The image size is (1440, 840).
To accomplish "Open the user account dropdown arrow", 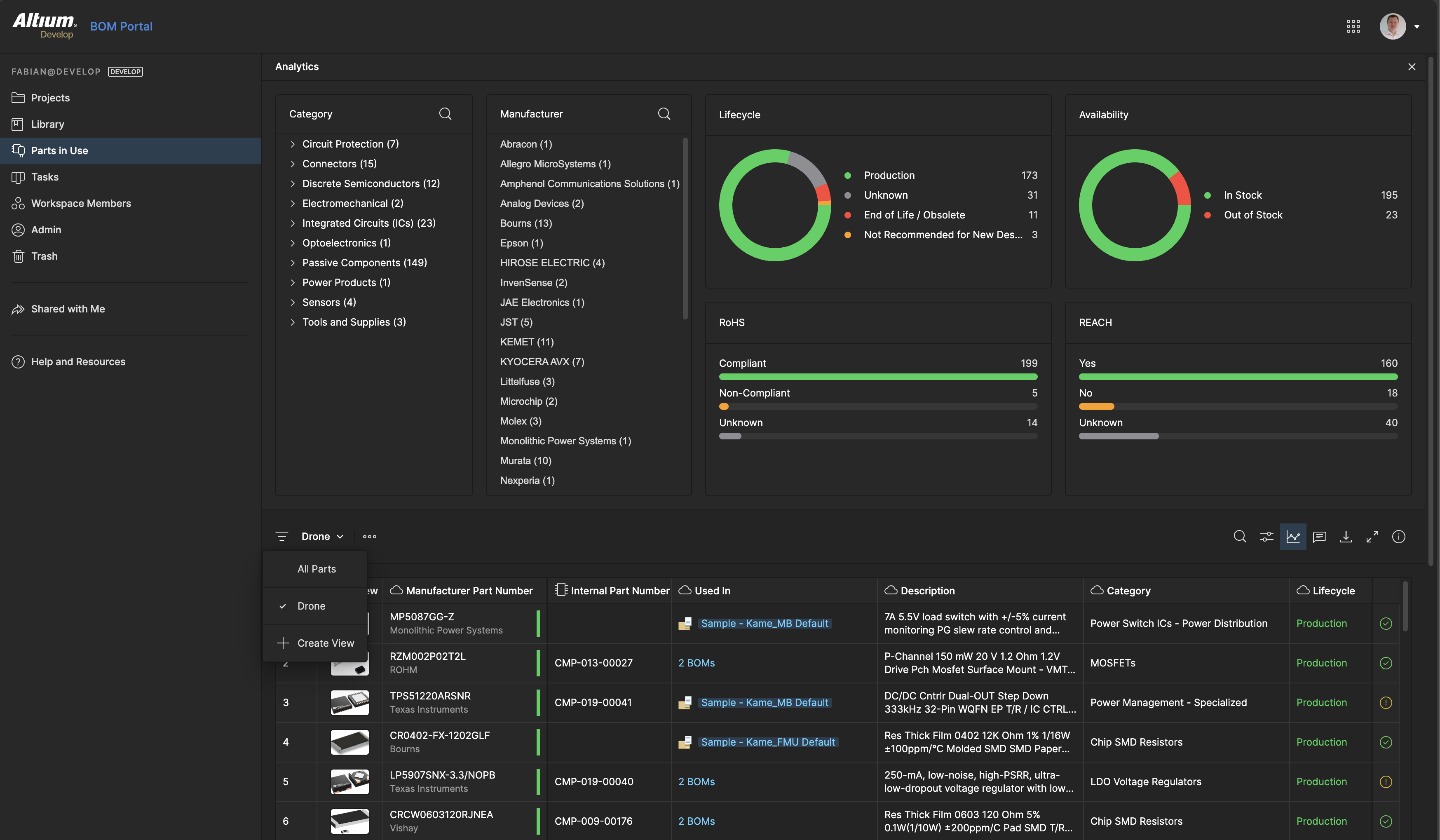I will point(1417,26).
